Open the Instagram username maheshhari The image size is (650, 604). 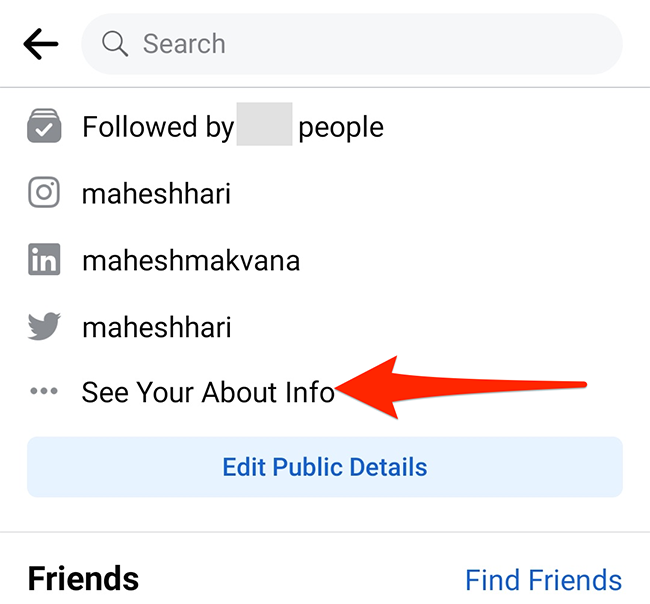tap(156, 193)
